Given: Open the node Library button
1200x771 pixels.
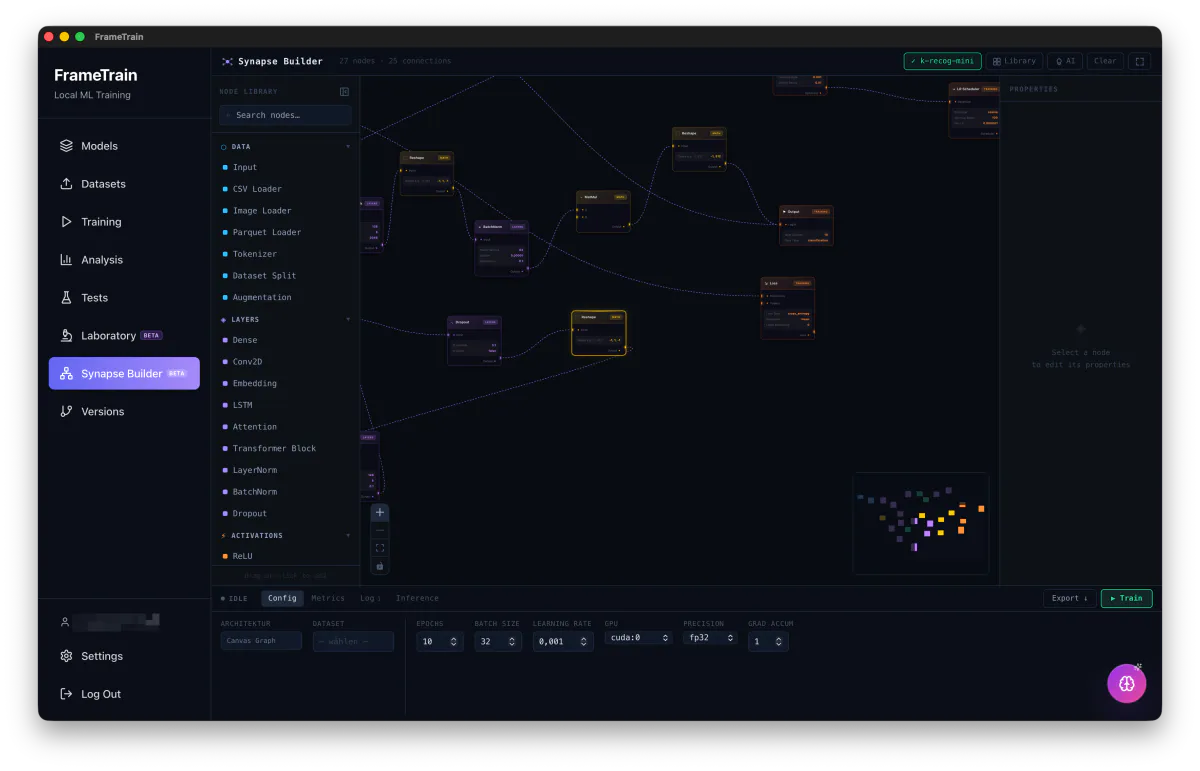Looking at the screenshot, I should [1014, 61].
